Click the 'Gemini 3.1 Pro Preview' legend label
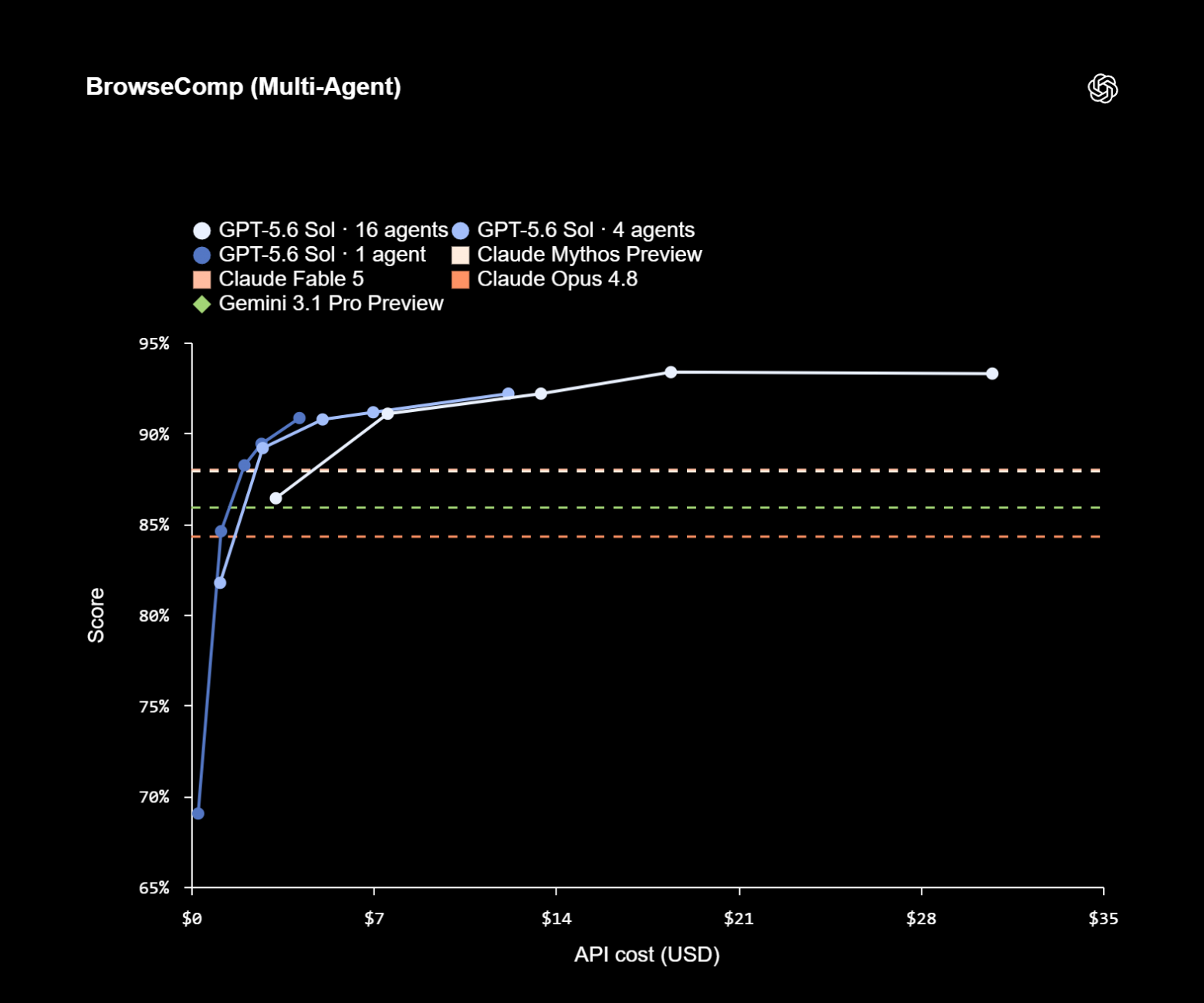The width and height of the screenshot is (1204, 1003). coord(331,303)
